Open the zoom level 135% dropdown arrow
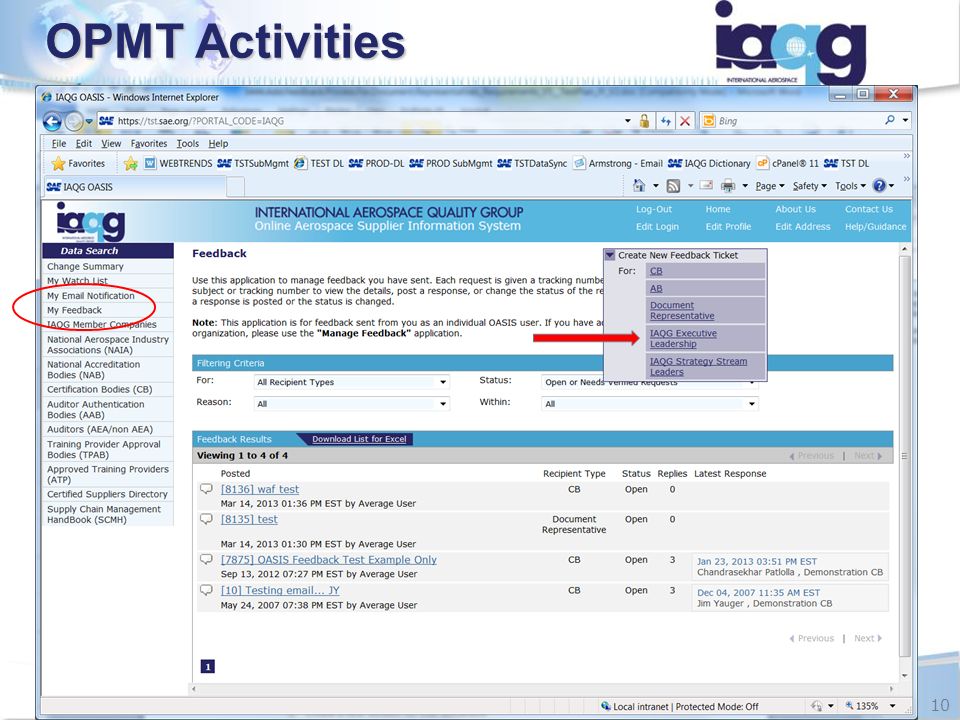Screen dimensions: 960x720 coord(893,706)
